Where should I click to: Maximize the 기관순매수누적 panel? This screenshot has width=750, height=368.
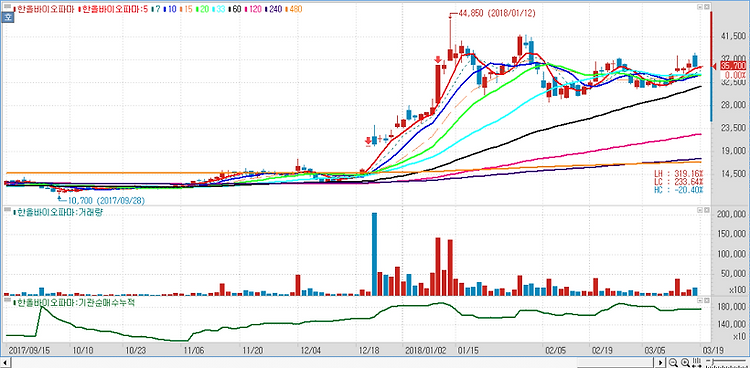tap(706, 300)
